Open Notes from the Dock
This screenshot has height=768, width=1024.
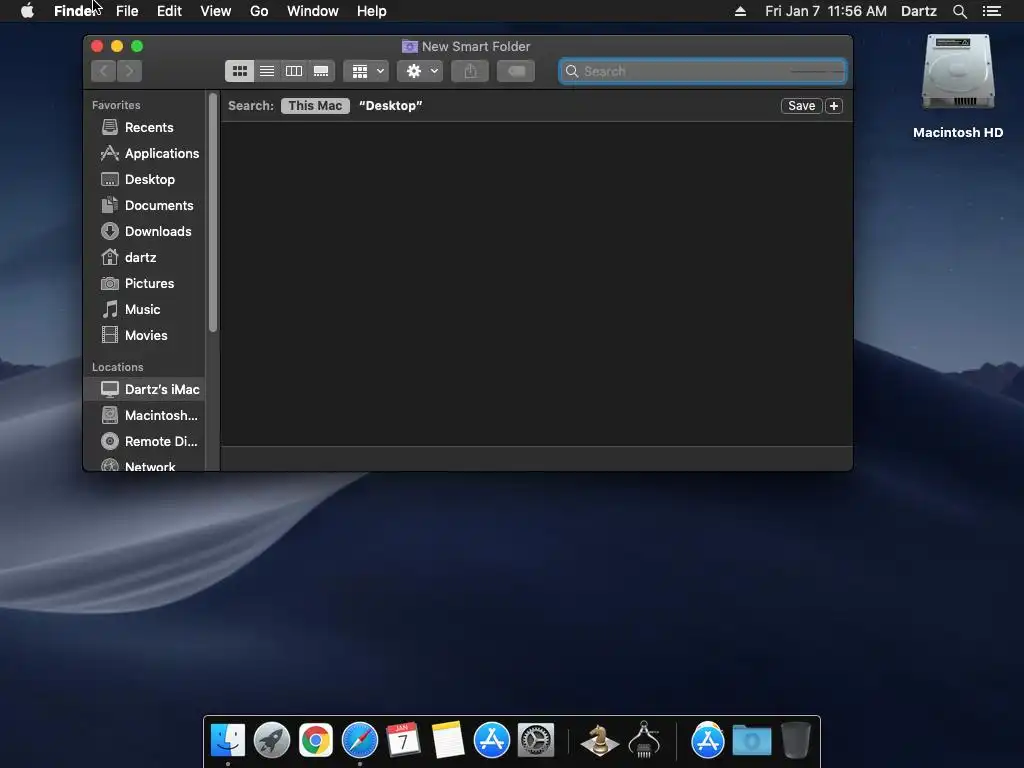pos(447,741)
